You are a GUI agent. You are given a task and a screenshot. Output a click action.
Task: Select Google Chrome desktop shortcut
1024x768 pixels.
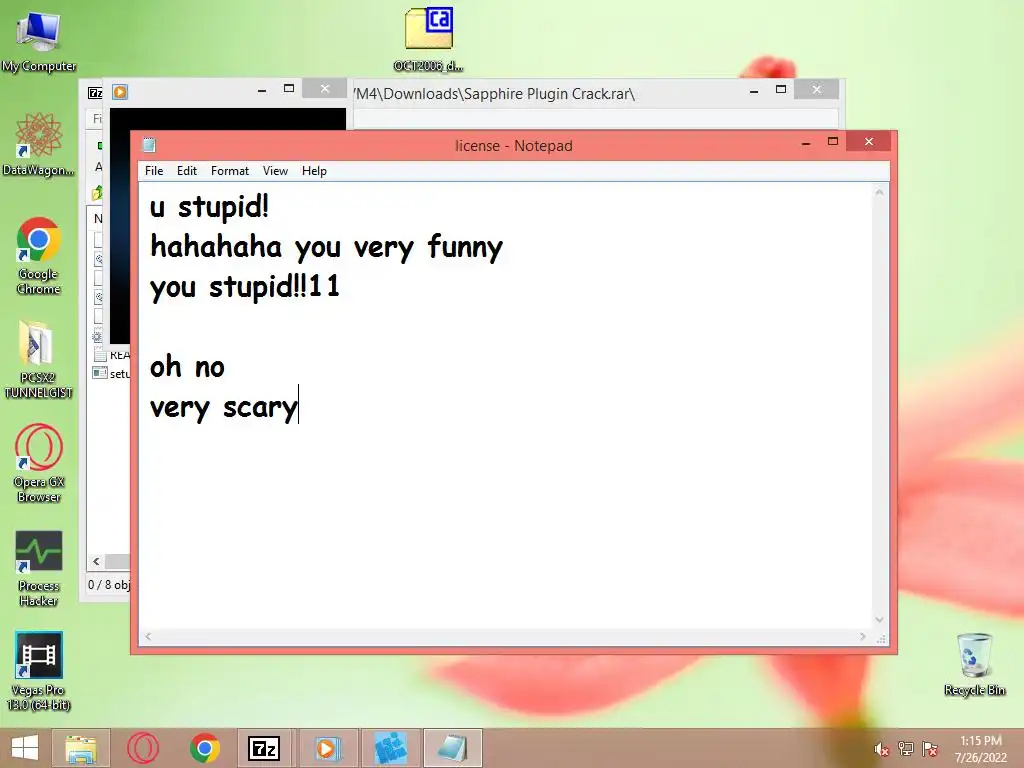pyautogui.click(x=39, y=255)
